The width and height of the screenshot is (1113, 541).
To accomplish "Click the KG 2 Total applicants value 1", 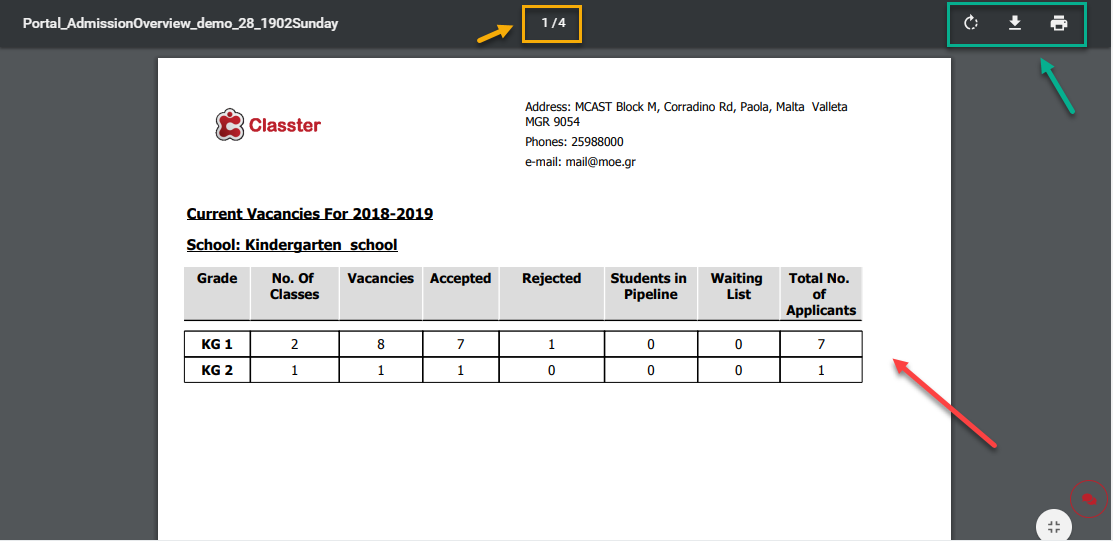I will (x=821, y=370).
